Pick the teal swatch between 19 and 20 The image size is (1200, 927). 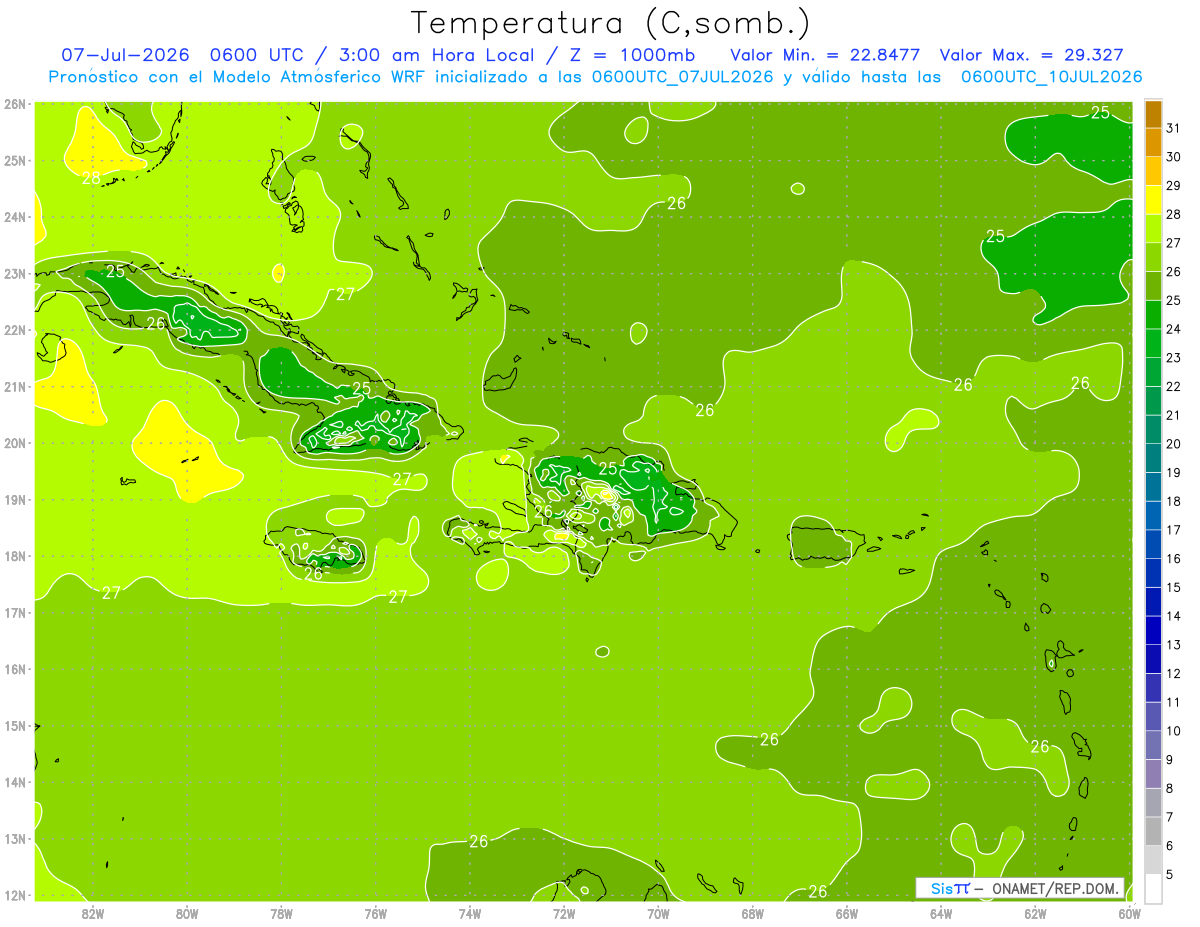coord(1153,458)
